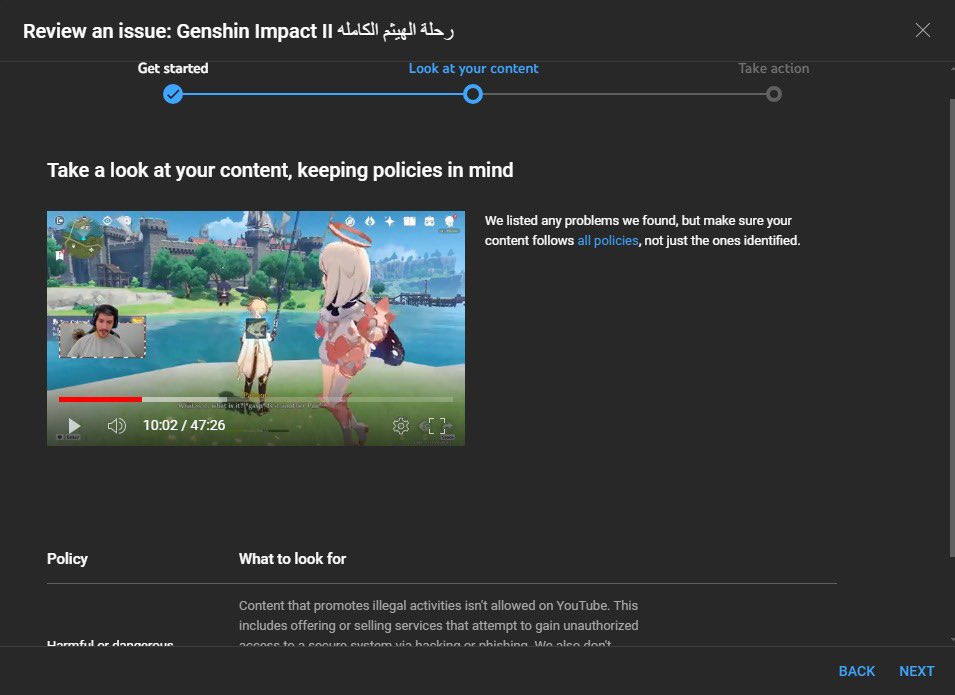Enter fullscreen mode in the video player
Viewport: 955px width, 695px height.
(x=437, y=425)
